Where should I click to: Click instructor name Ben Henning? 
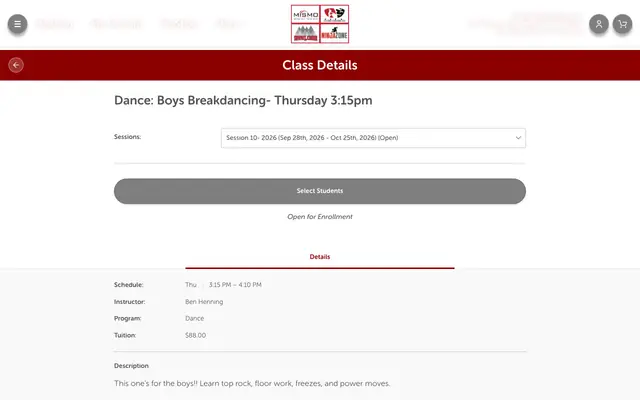[x=204, y=302]
